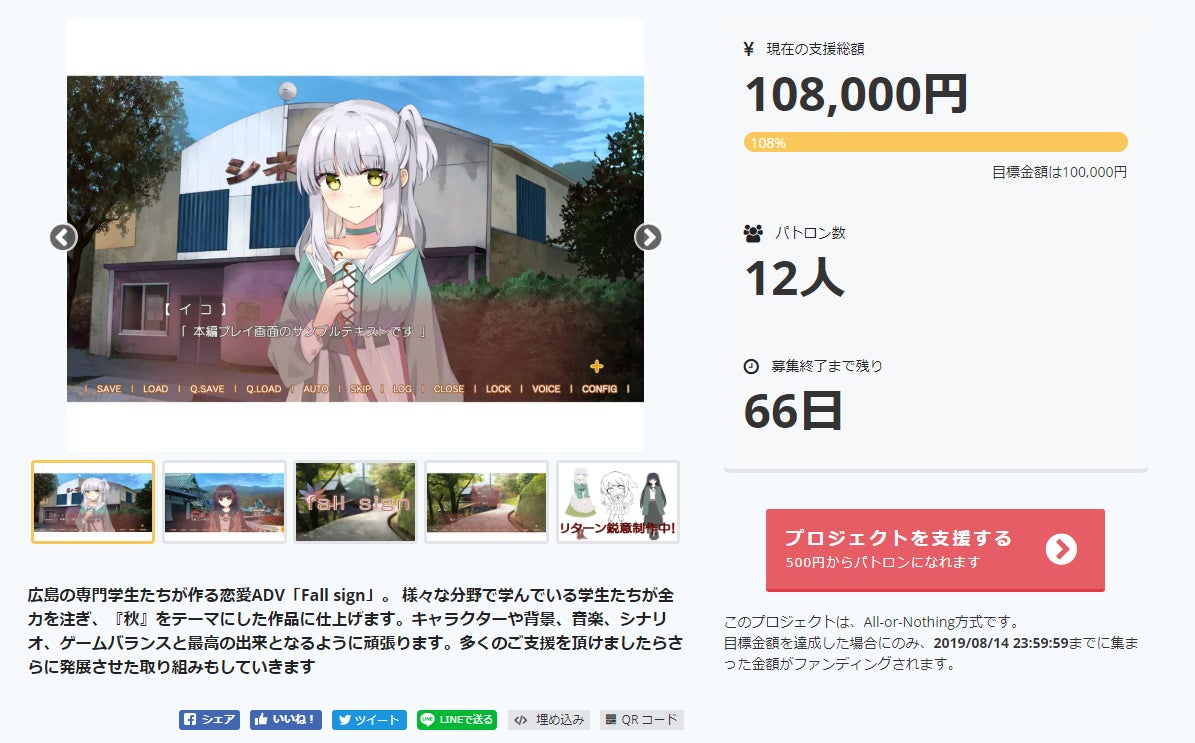This screenshot has height=743, width=1195.
Task: Go to the previous slideshow image
Action: [63, 237]
